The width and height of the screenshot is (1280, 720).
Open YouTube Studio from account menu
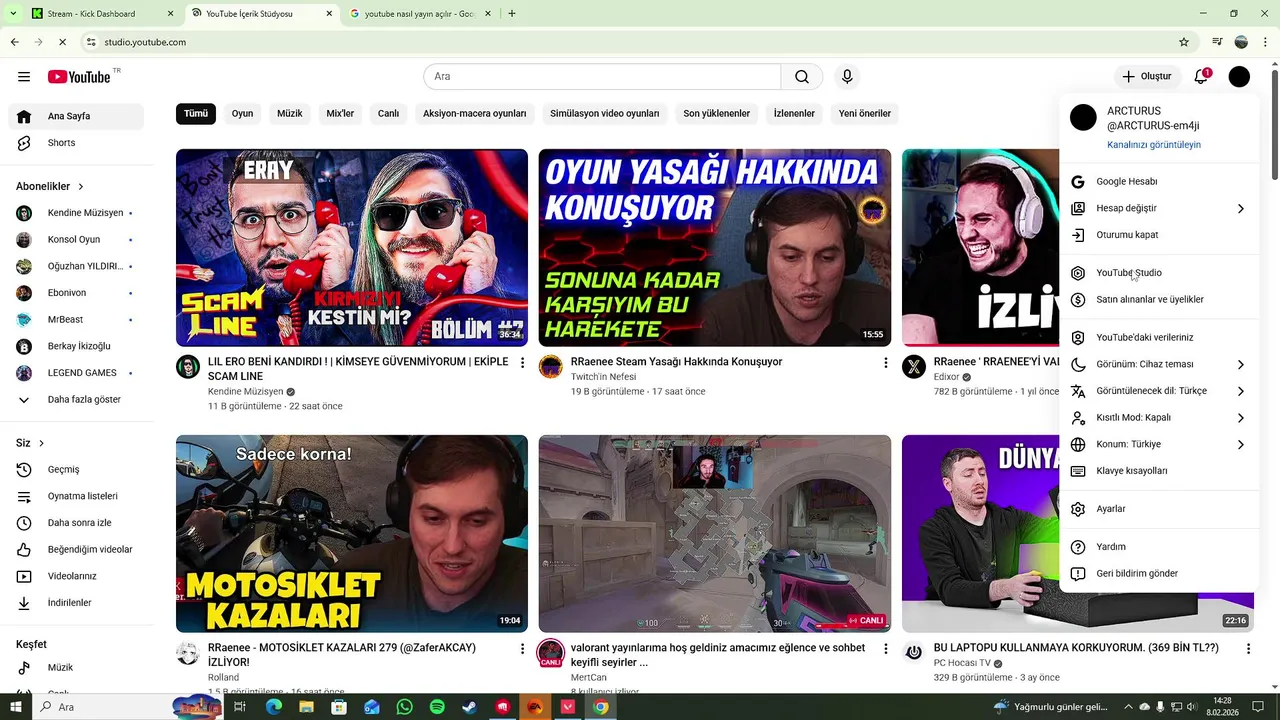(1159, 273)
